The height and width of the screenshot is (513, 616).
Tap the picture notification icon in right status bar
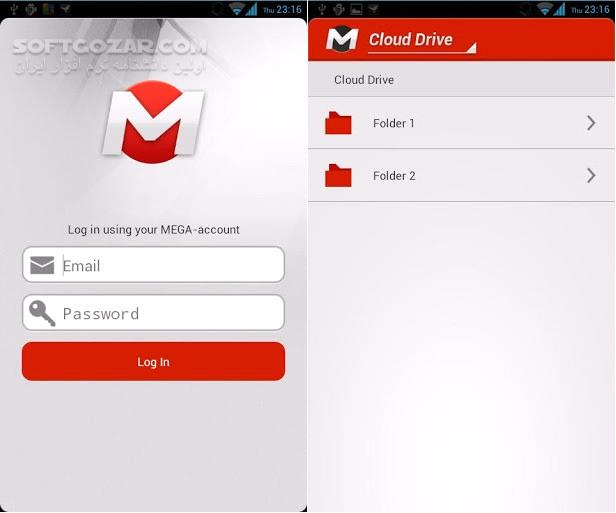(356, 9)
